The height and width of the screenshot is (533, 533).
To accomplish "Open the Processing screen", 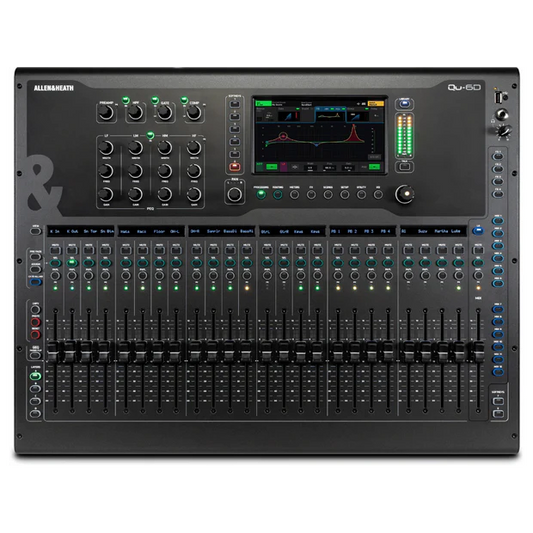I will tap(261, 194).
